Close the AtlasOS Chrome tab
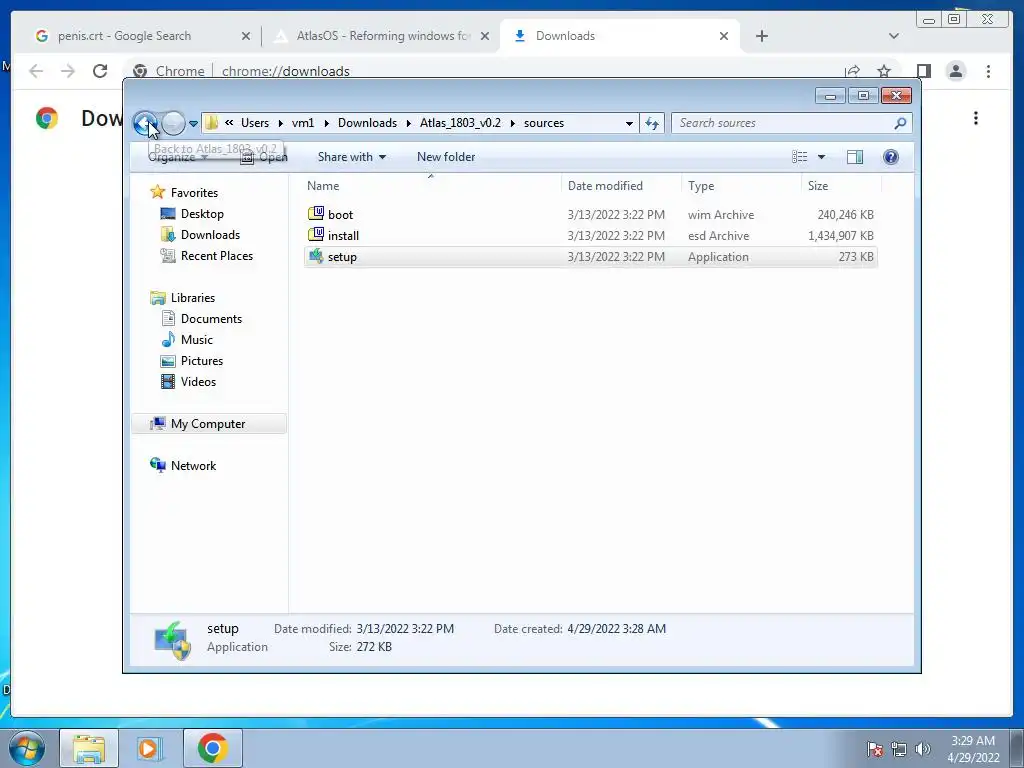Viewport: 1024px width, 768px height. (x=485, y=36)
